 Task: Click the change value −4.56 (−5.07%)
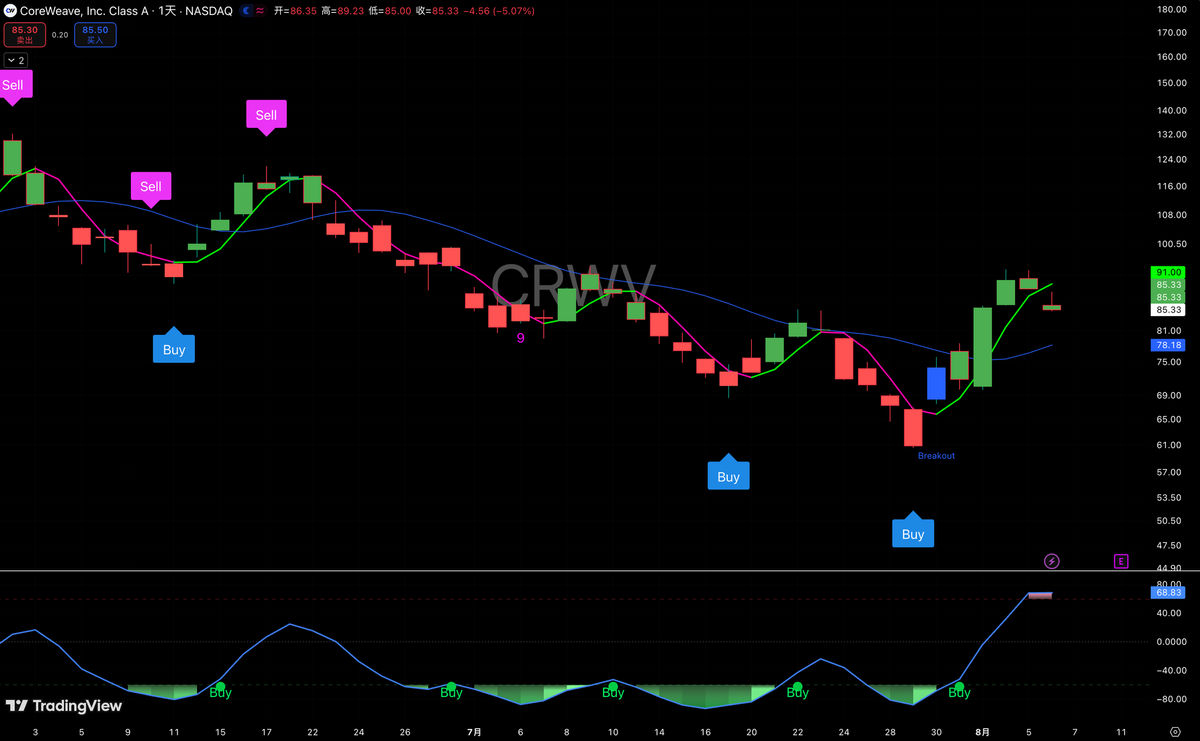(x=497, y=11)
